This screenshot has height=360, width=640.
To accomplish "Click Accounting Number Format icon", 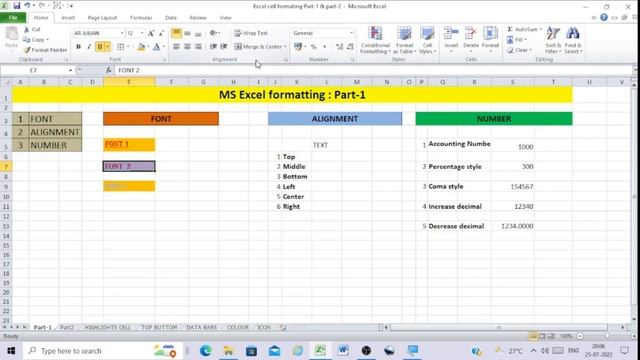I will pyautogui.click(x=298, y=47).
